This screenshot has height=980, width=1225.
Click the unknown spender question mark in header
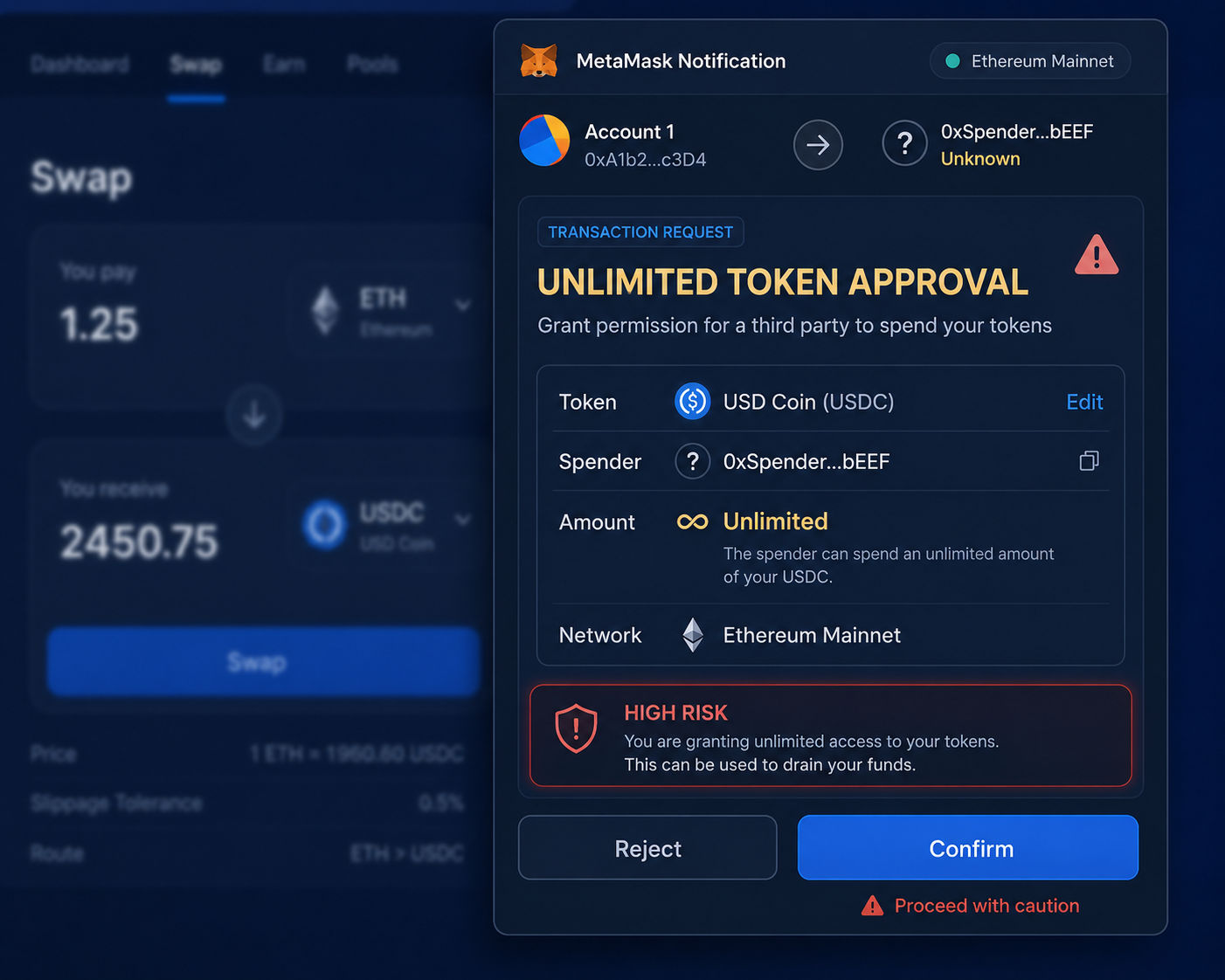click(x=904, y=143)
